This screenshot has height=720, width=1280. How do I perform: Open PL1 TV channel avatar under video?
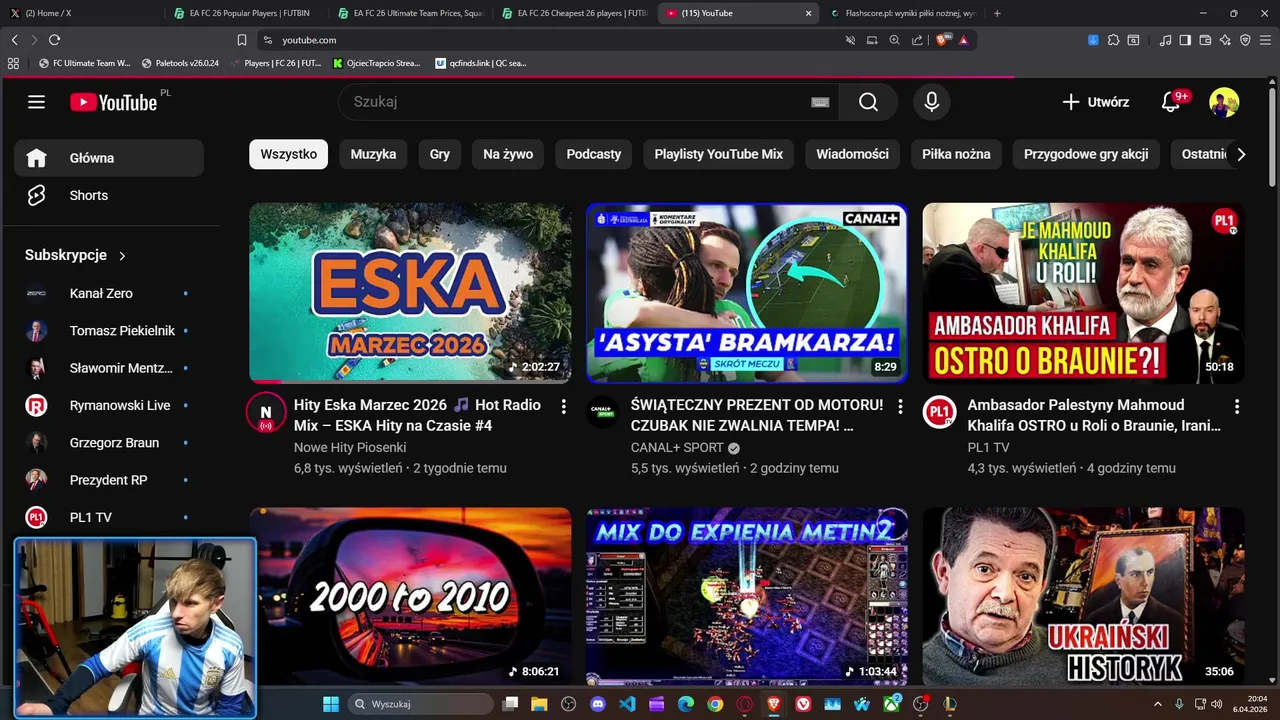940,412
